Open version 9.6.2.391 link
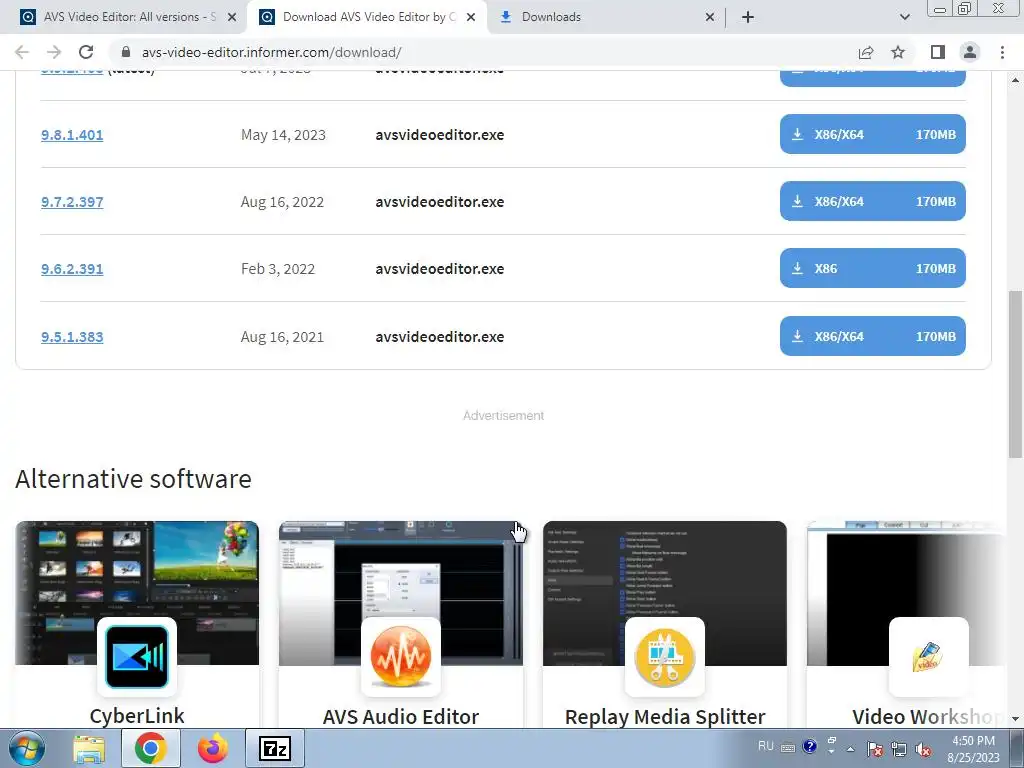1024x768 pixels. (72, 269)
